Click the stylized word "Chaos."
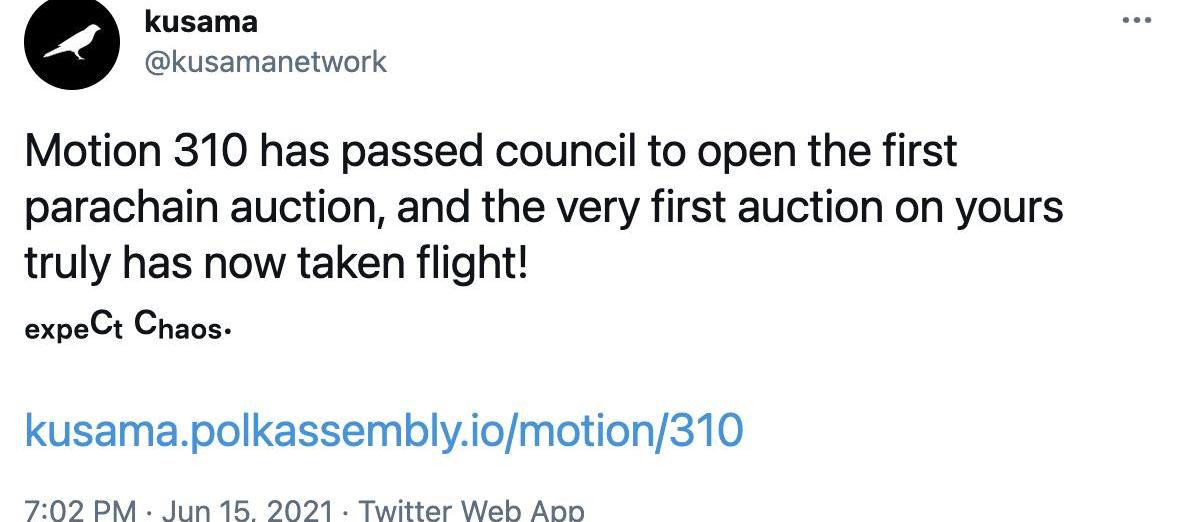This screenshot has width=1186, height=522. point(182,327)
